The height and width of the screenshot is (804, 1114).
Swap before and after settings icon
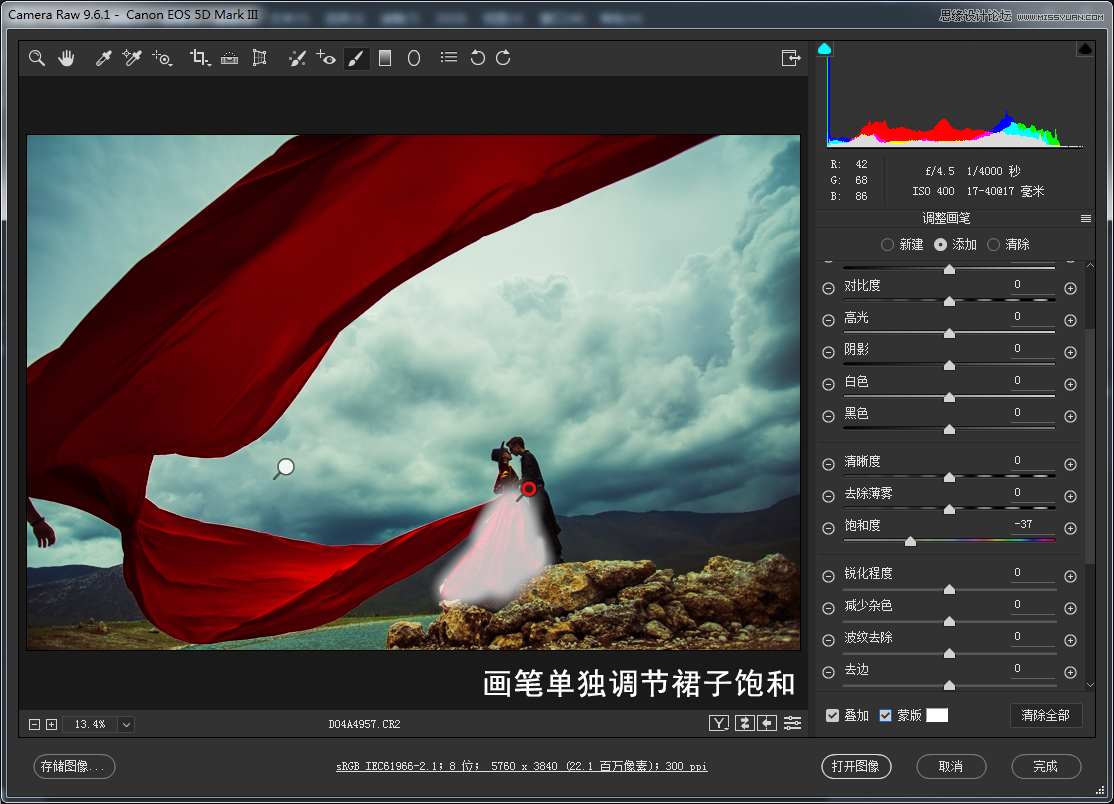745,723
